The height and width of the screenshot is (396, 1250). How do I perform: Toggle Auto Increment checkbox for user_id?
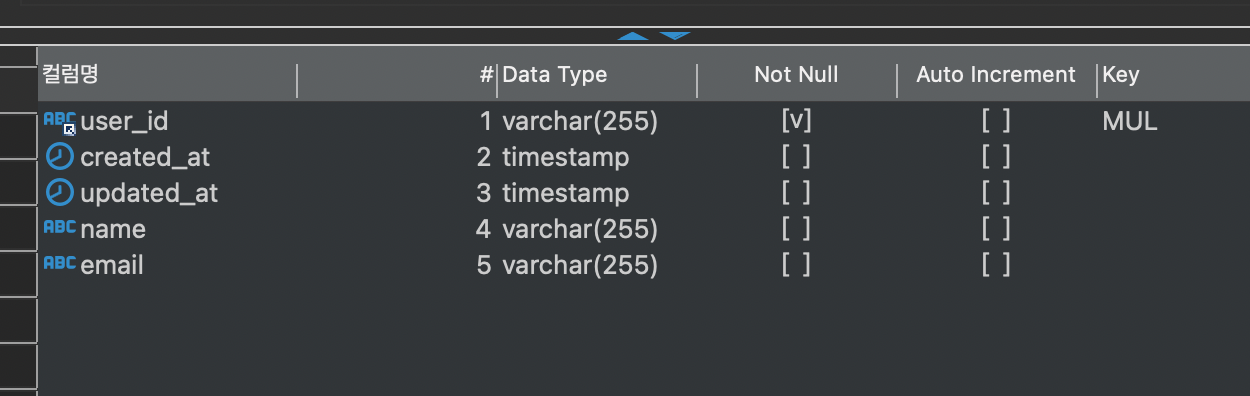point(996,121)
